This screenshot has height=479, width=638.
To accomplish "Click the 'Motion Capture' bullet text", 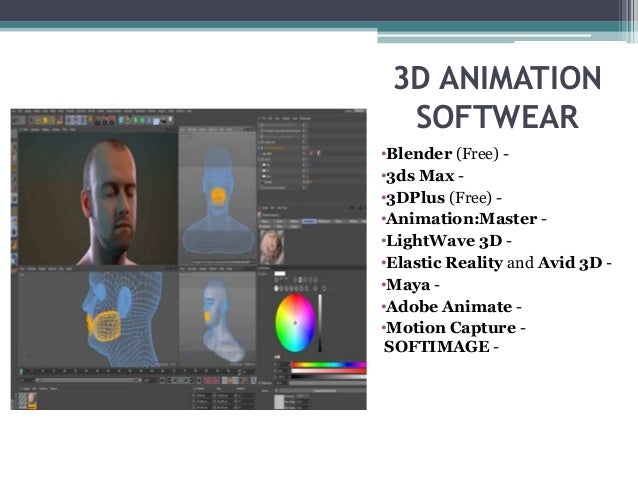I will [x=451, y=328].
